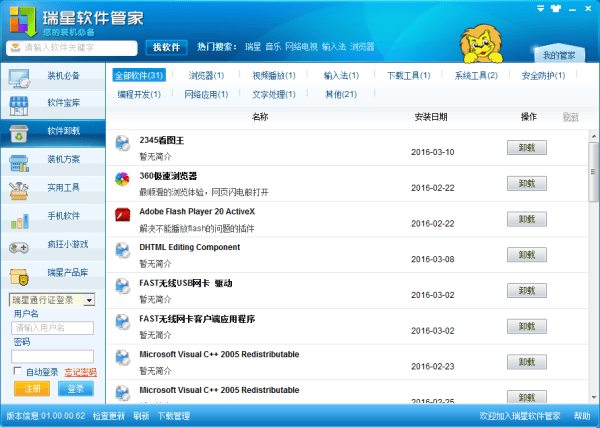600x428 pixels.
Task: Uninstall FAST无线USB网卡 驱动 with 卸载 button
Action: [x=527, y=291]
